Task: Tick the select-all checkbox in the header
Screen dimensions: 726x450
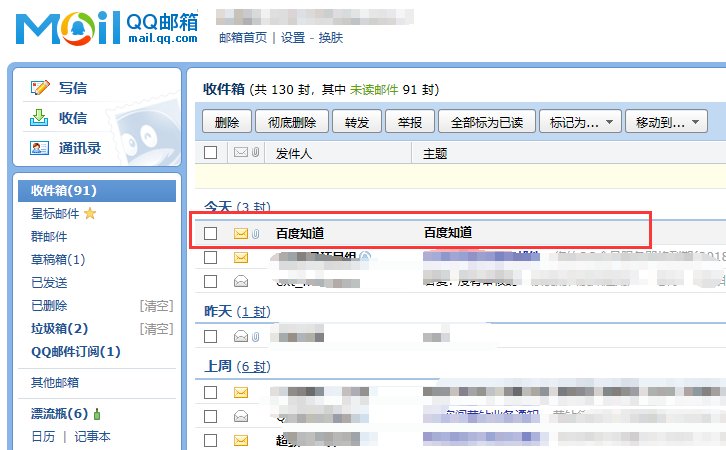Action: click(x=210, y=152)
